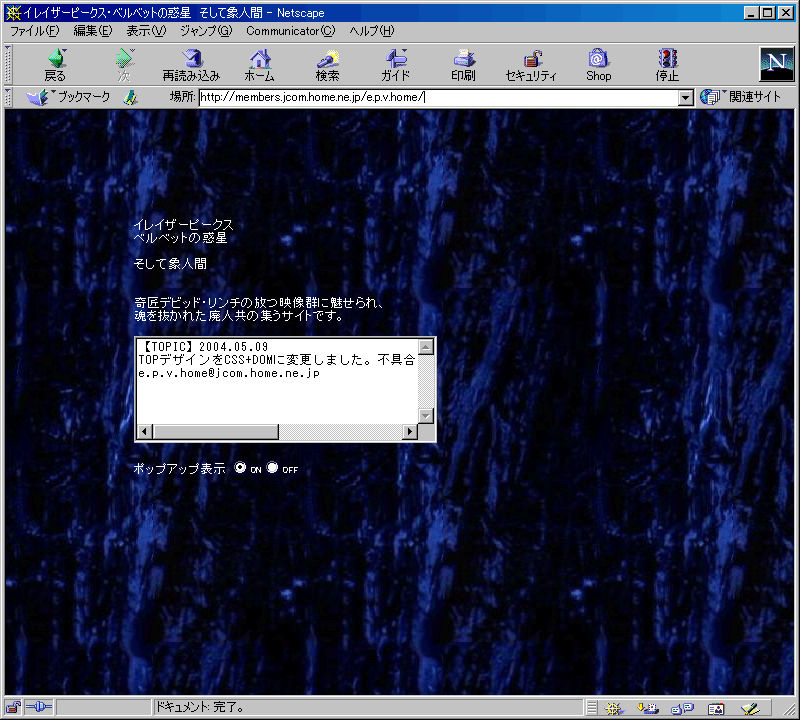This screenshot has height=720, width=800.
Task: Stop loading with 停止 icon
Action: pos(667,65)
